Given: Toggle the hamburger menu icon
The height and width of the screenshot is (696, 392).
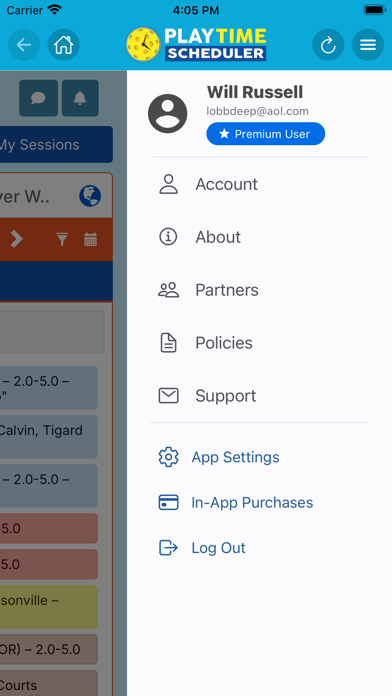Looking at the screenshot, I should coord(368,45).
